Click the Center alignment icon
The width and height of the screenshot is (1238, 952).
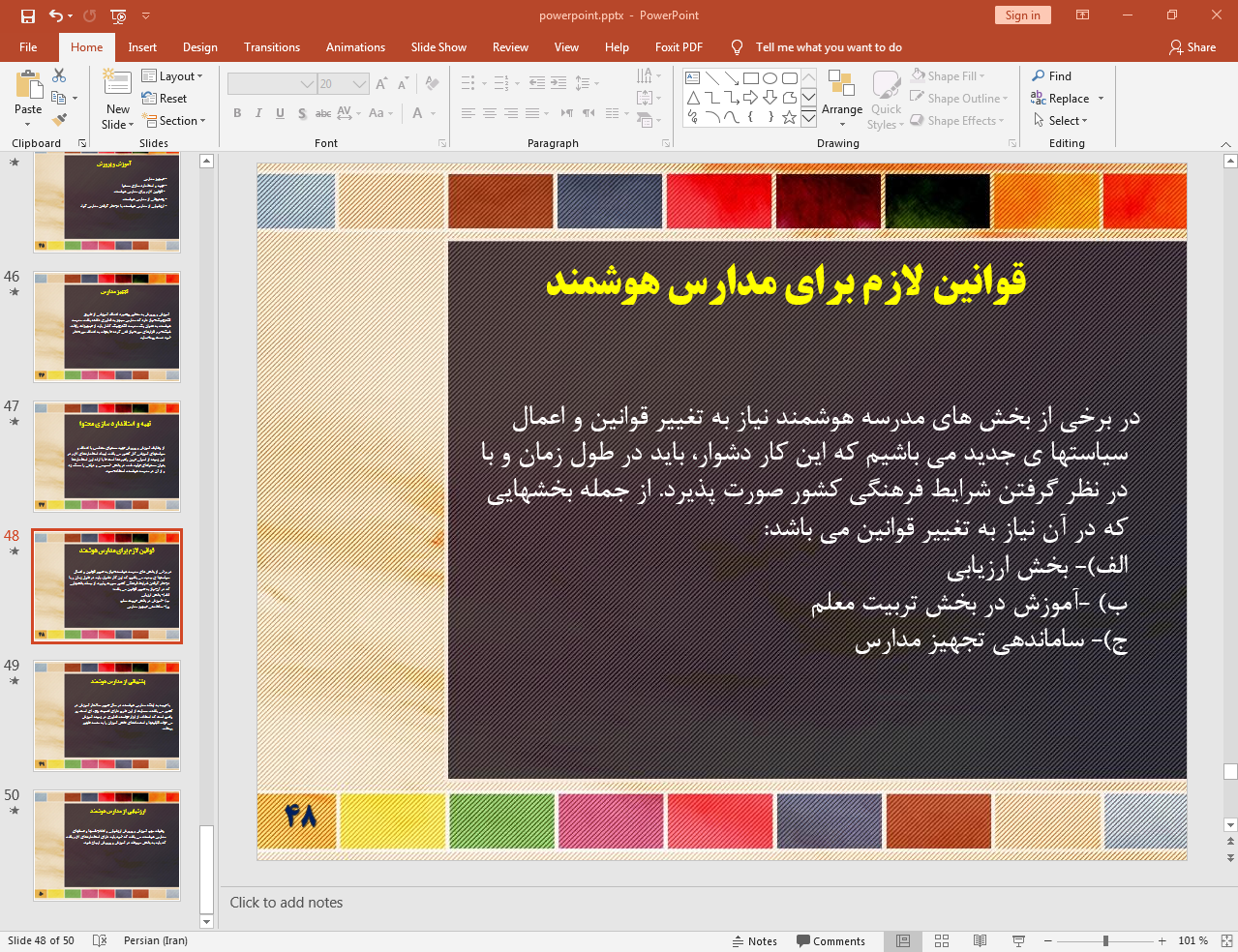coord(490,113)
